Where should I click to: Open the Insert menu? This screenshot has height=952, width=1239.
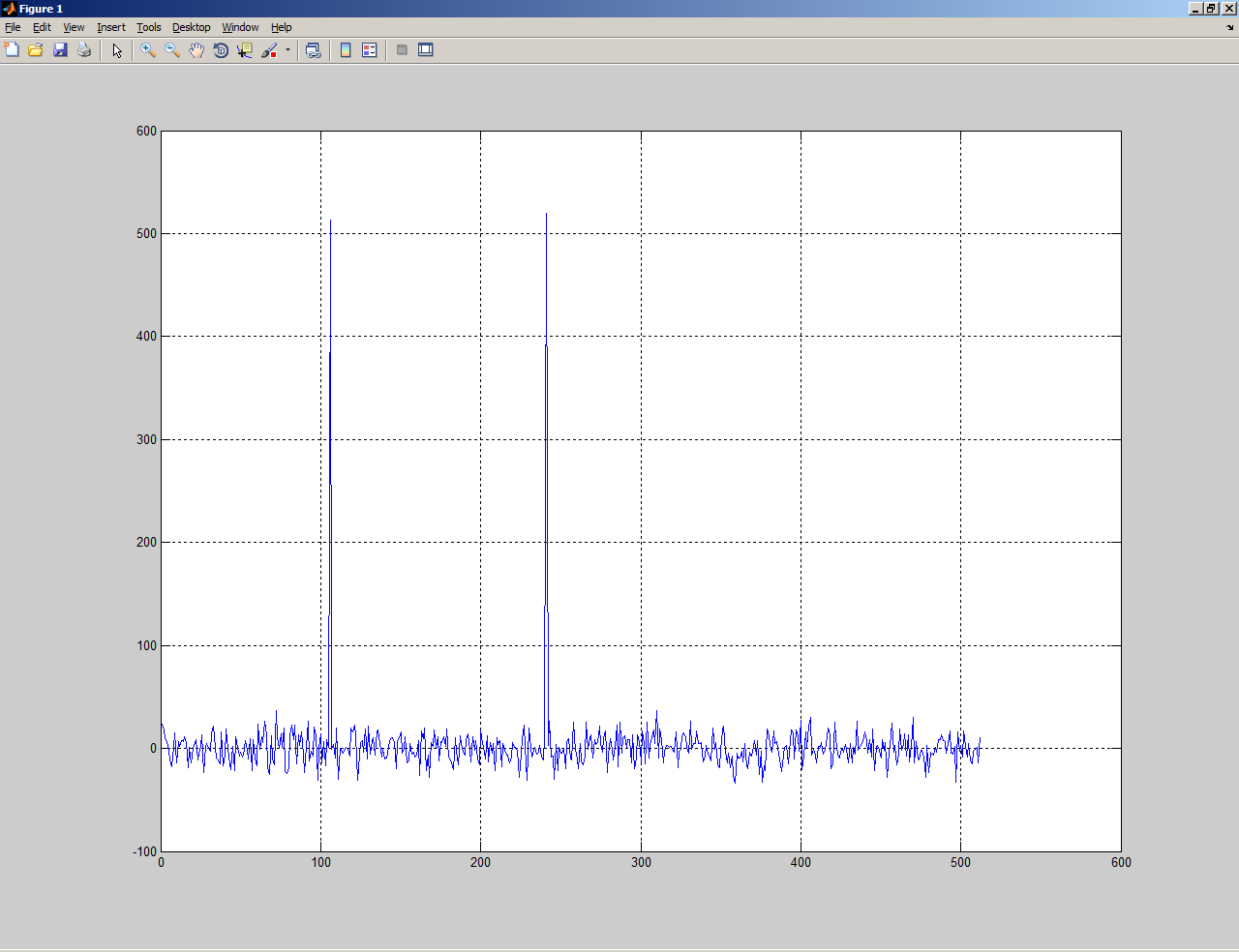point(110,27)
